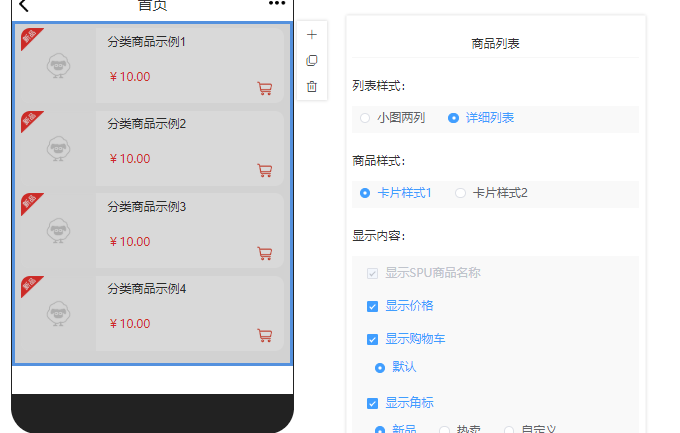Choose 卡片样式1 product style
Image resolution: width=680 pixels, height=433 pixels.
click(365, 193)
